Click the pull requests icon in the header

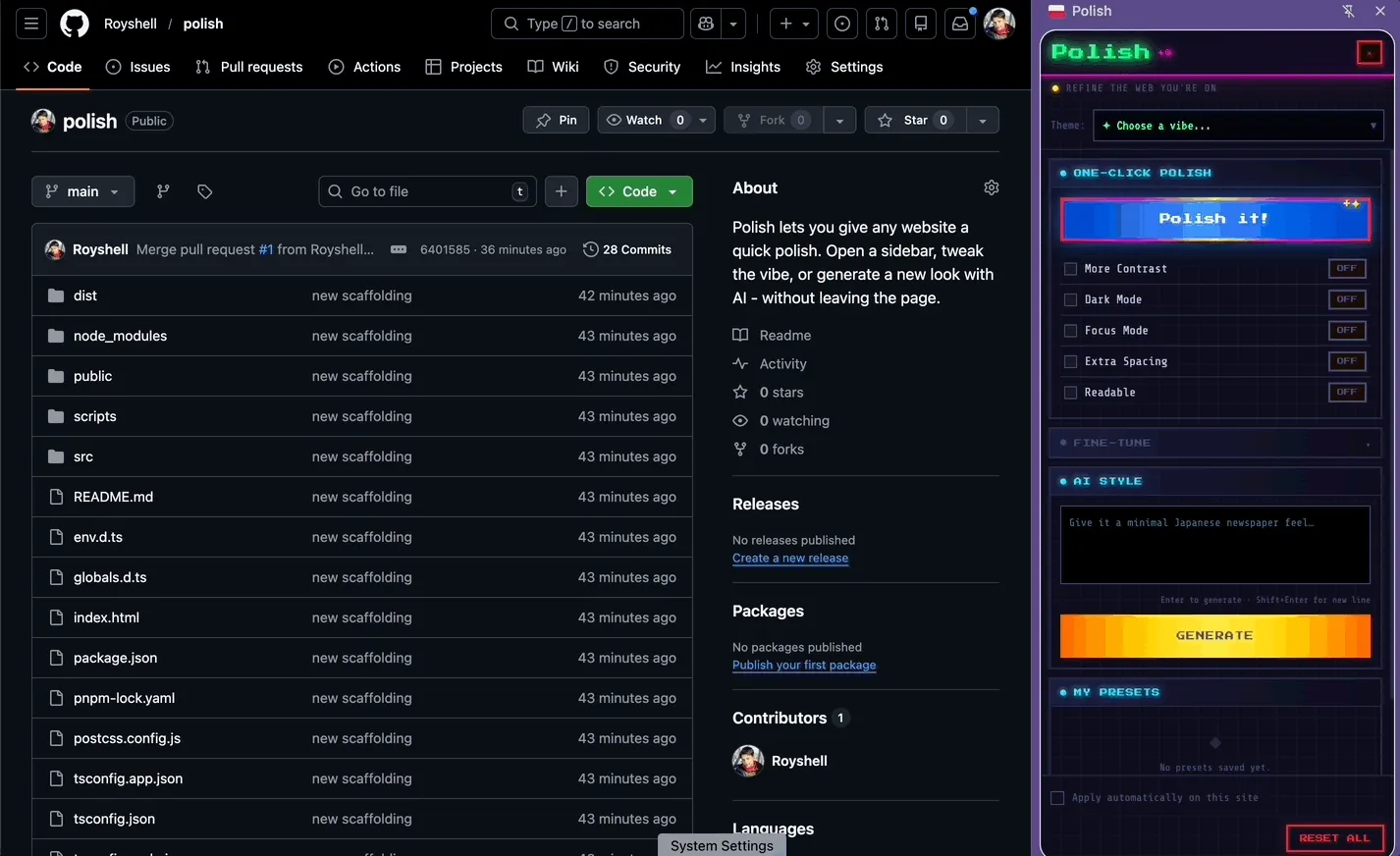881,24
